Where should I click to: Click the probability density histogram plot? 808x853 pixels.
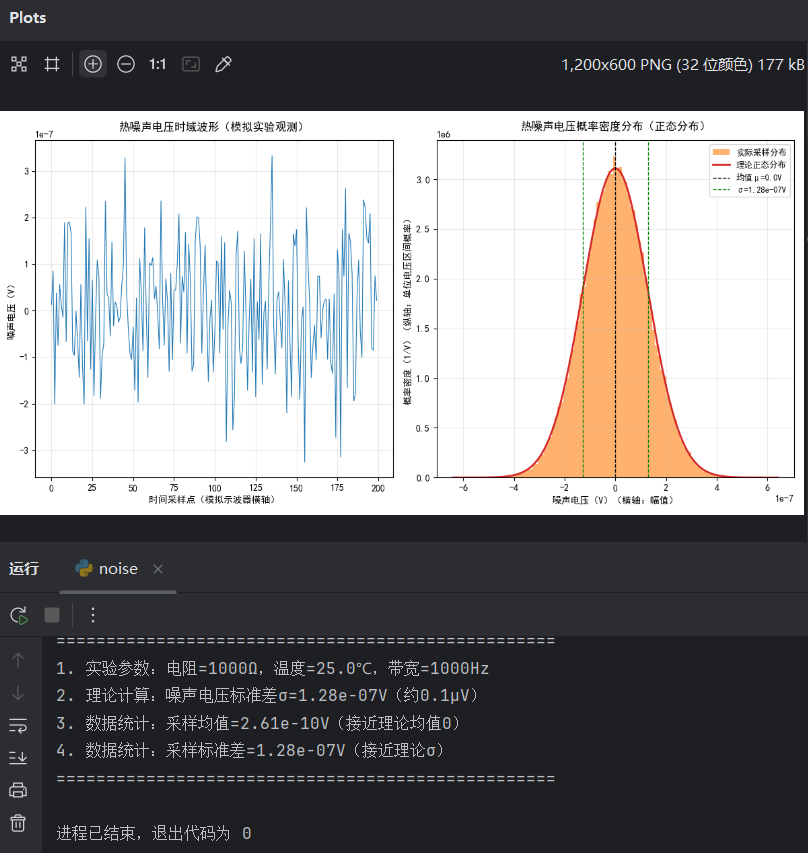(x=615, y=309)
